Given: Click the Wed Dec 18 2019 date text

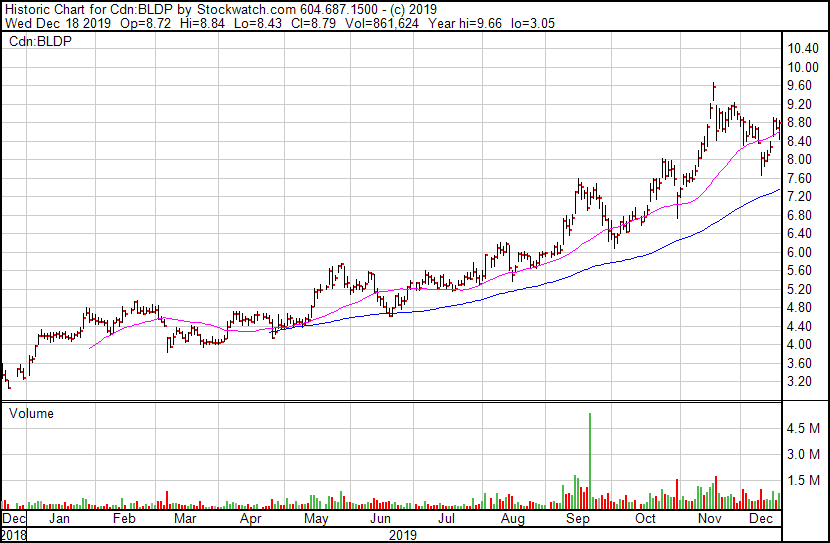Looking at the screenshot, I should pyautogui.click(x=58, y=23).
